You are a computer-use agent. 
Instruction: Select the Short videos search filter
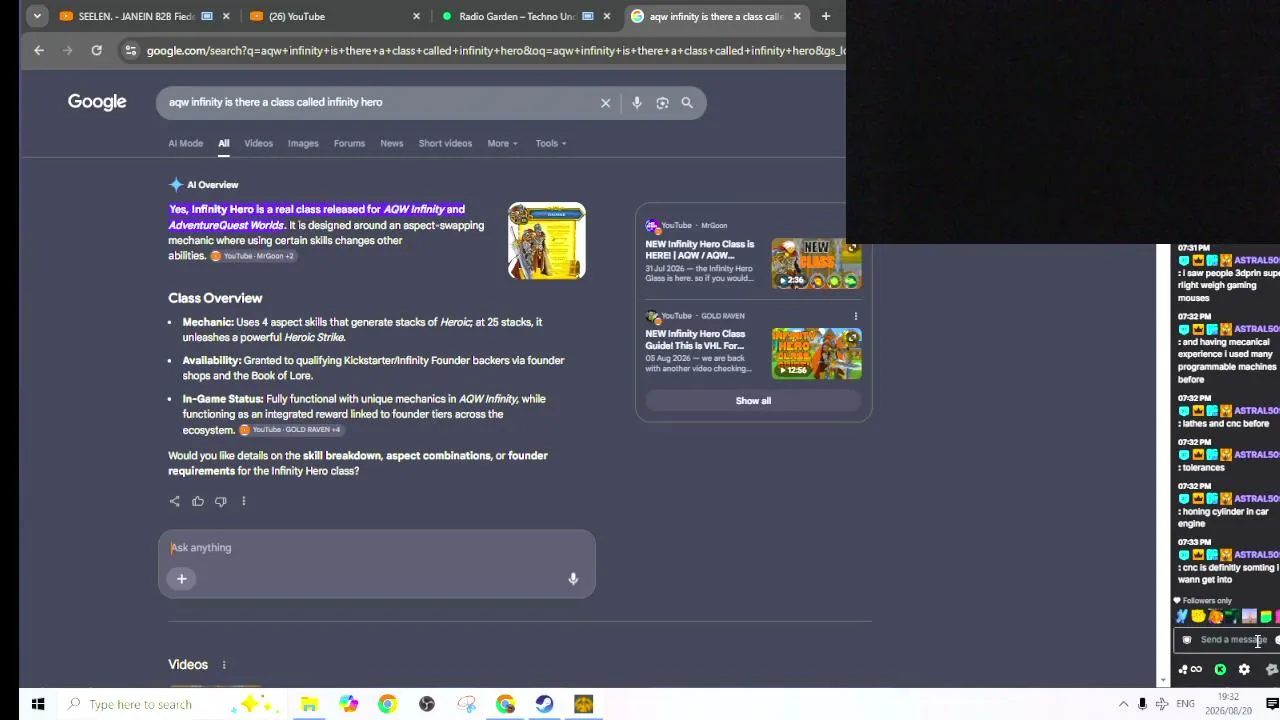tap(445, 143)
